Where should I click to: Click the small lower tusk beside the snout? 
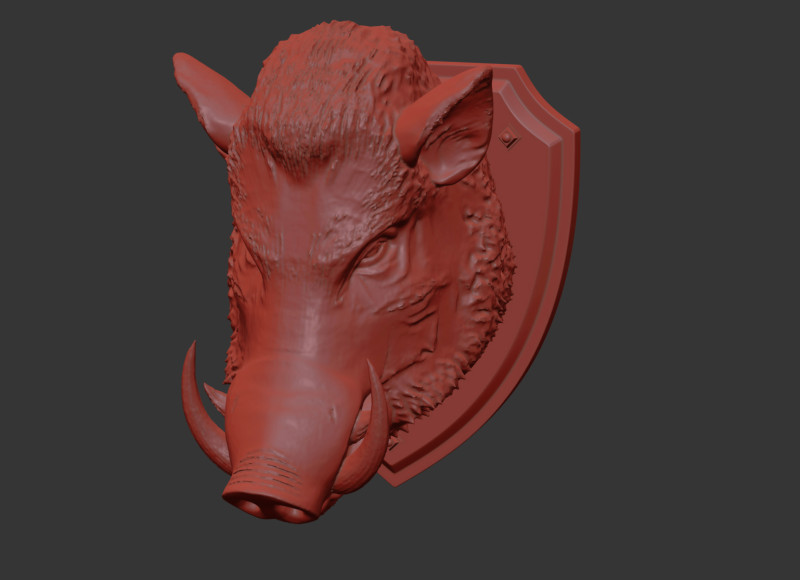[216, 396]
